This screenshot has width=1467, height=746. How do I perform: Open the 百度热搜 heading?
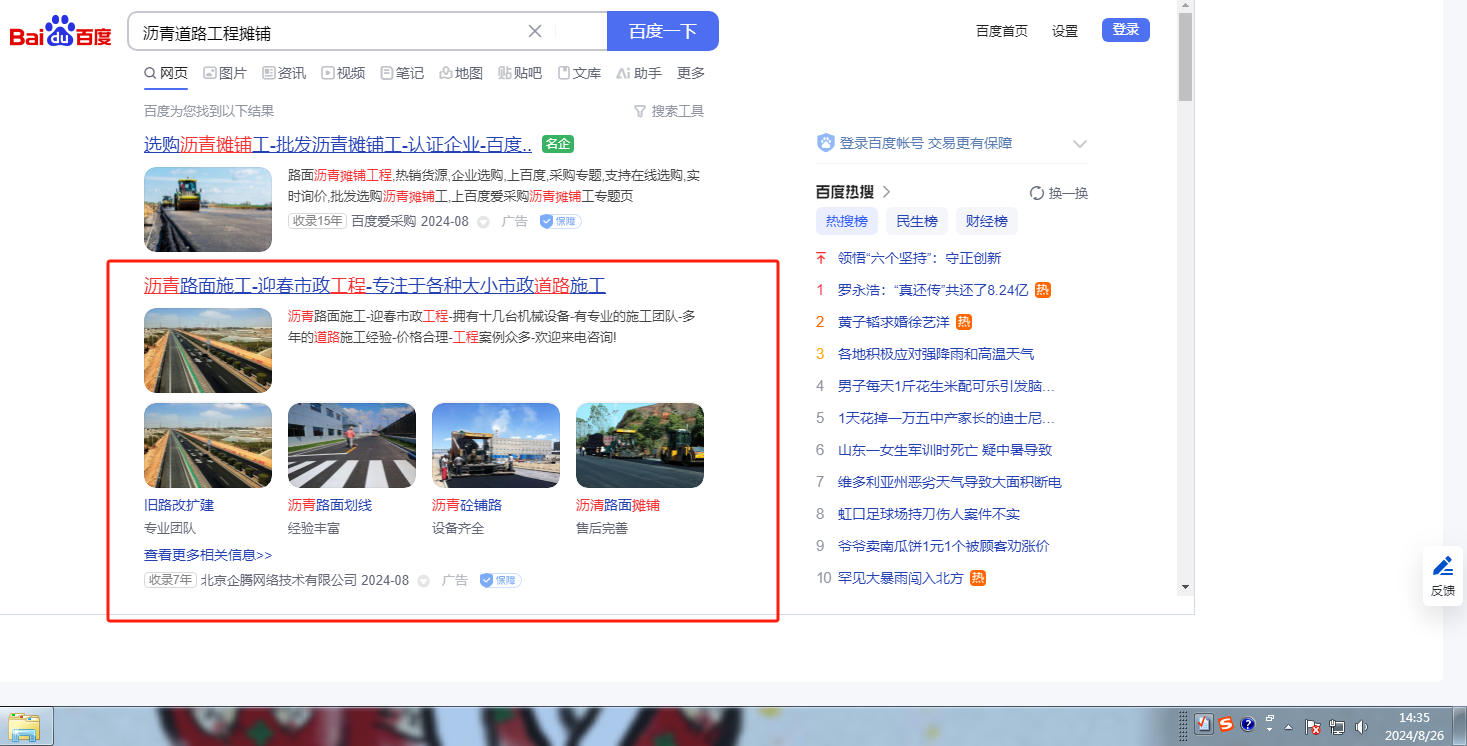(x=845, y=192)
